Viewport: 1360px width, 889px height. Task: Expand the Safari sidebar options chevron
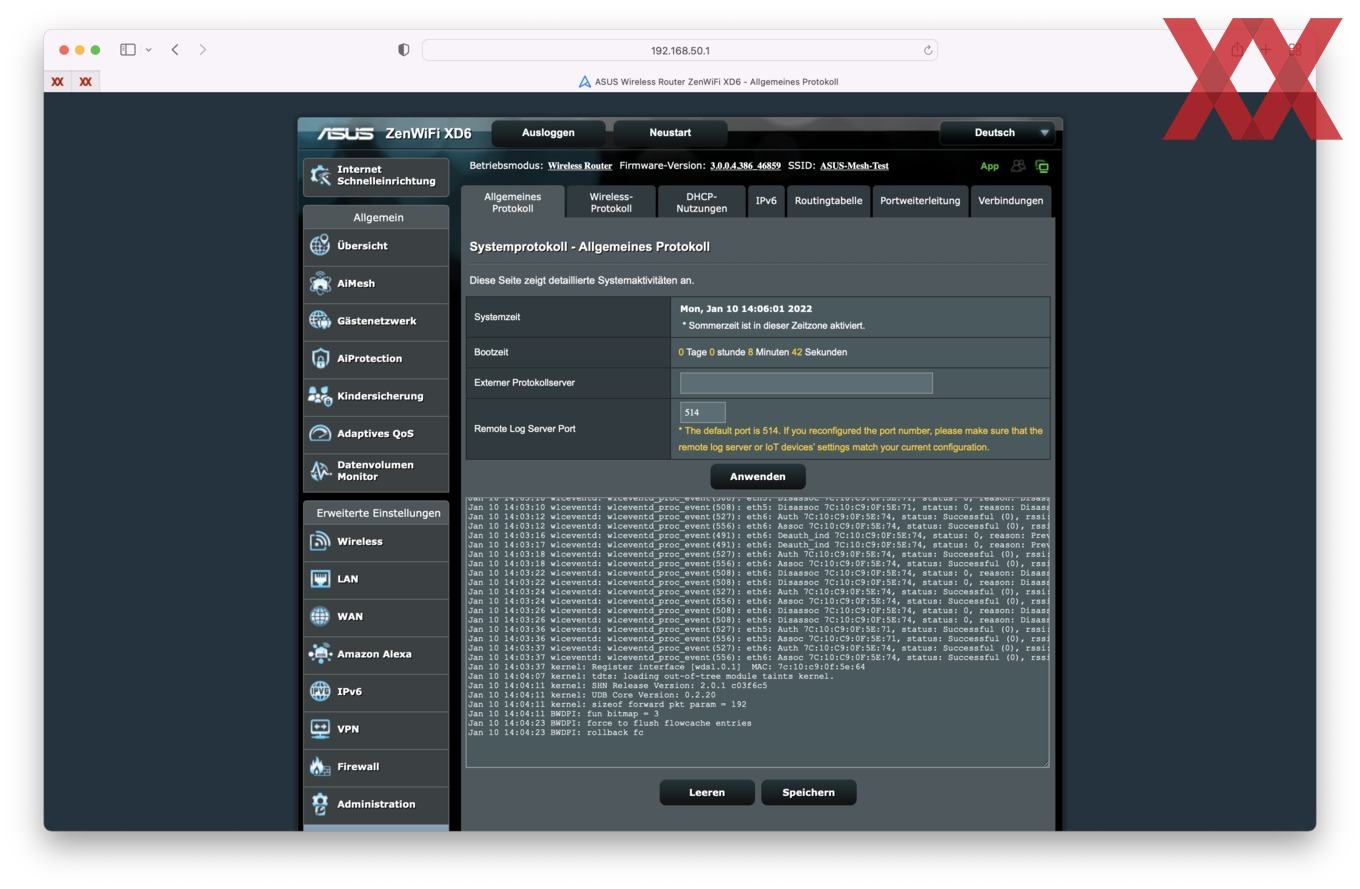[148, 49]
